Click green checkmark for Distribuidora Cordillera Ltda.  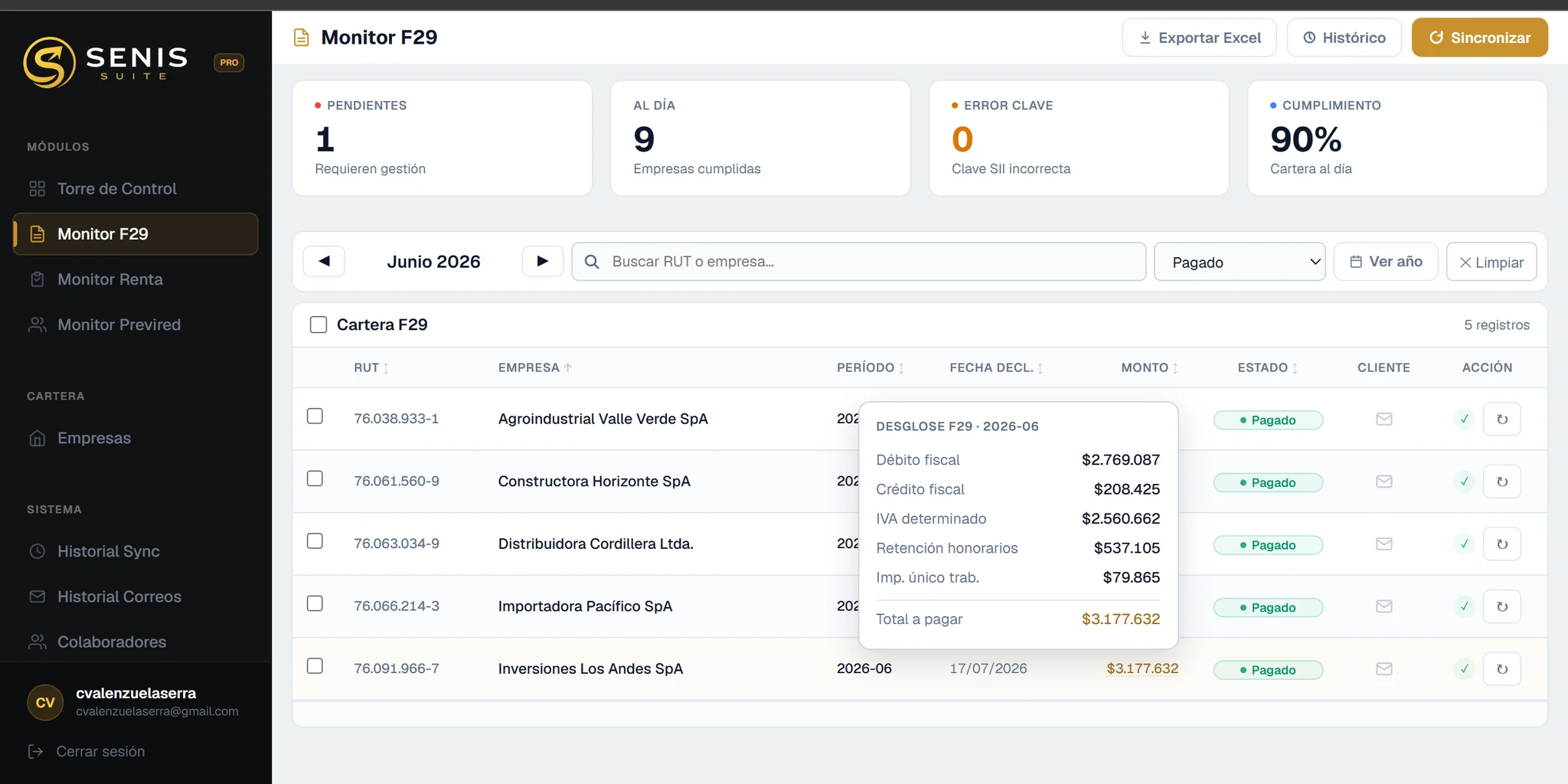click(1464, 544)
